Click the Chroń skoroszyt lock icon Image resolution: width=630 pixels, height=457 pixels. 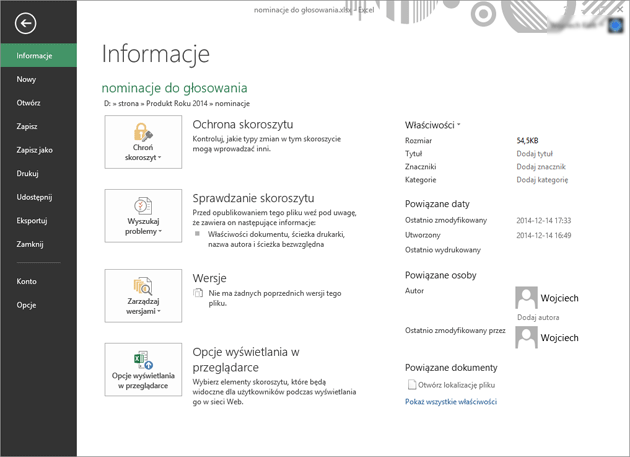[143, 132]
